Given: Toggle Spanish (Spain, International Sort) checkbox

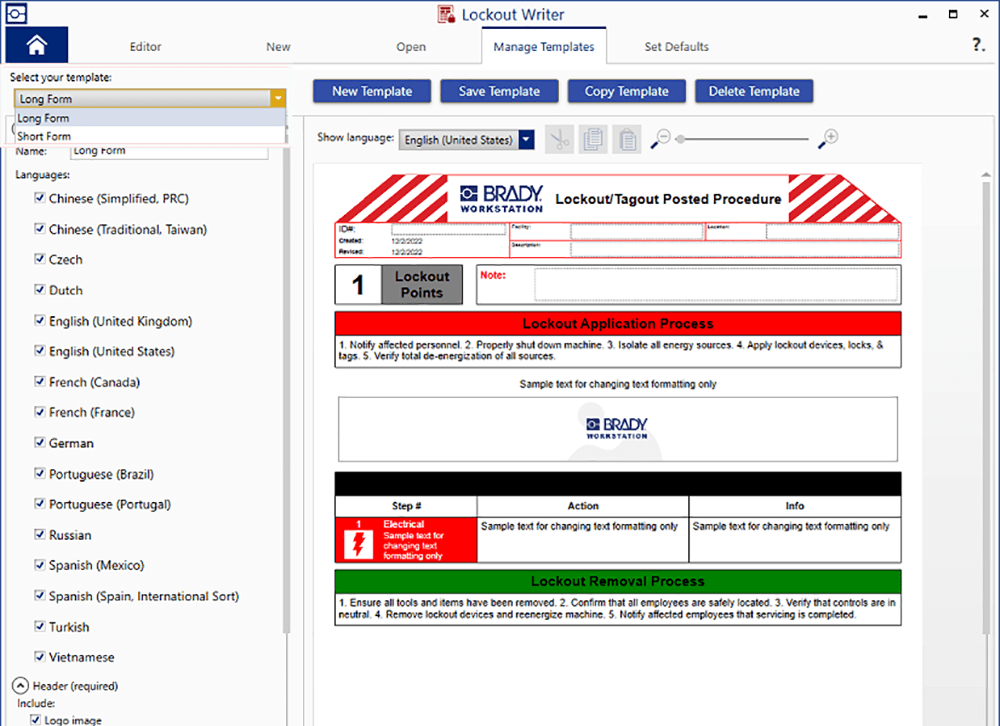Looking at the screenshot, I should (40, 595).
